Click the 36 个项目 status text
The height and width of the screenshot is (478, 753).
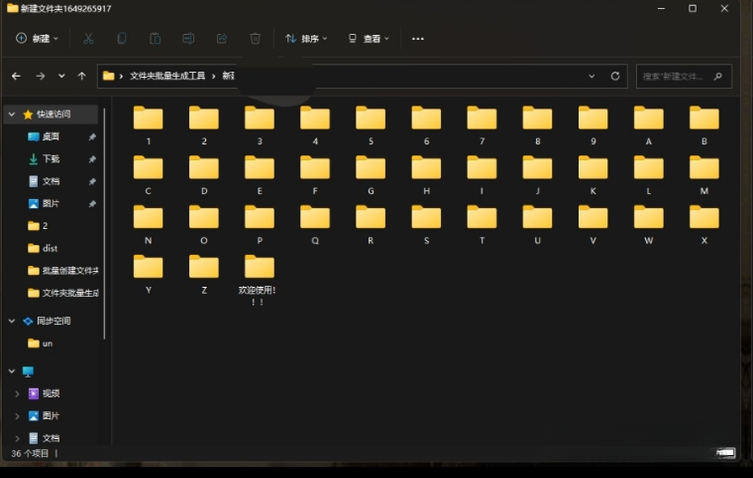30,453
